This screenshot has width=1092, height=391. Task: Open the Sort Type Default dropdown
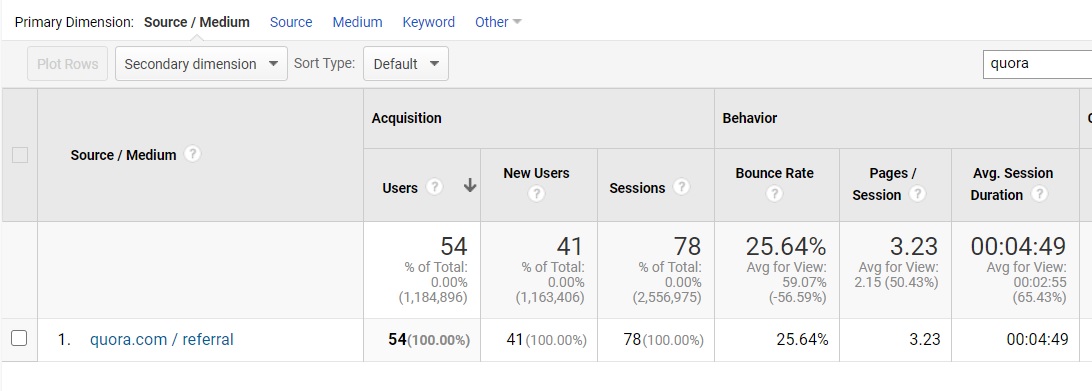pyautogui.click(x=406, y=63)
